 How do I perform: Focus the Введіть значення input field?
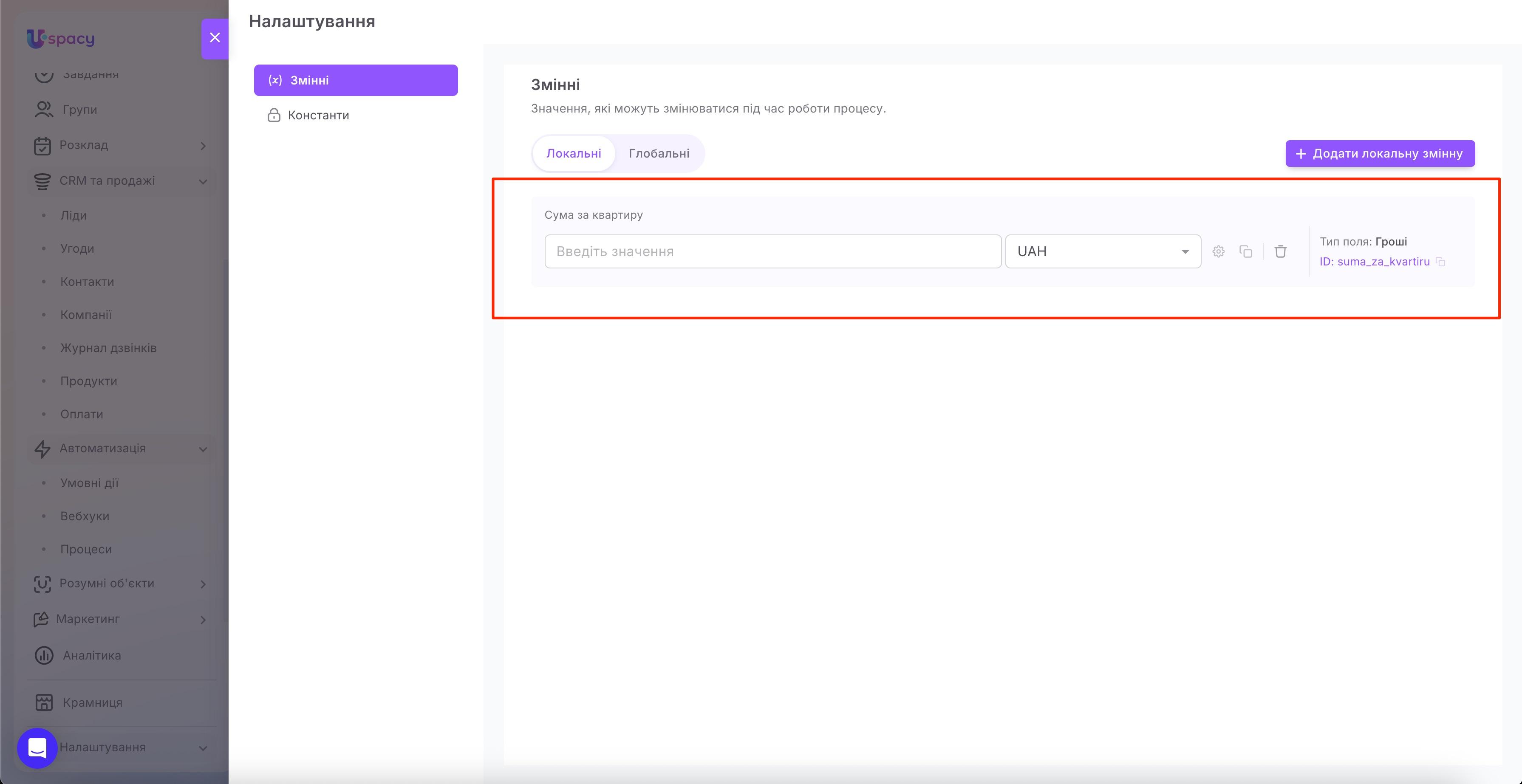click(x=773, y=251)
